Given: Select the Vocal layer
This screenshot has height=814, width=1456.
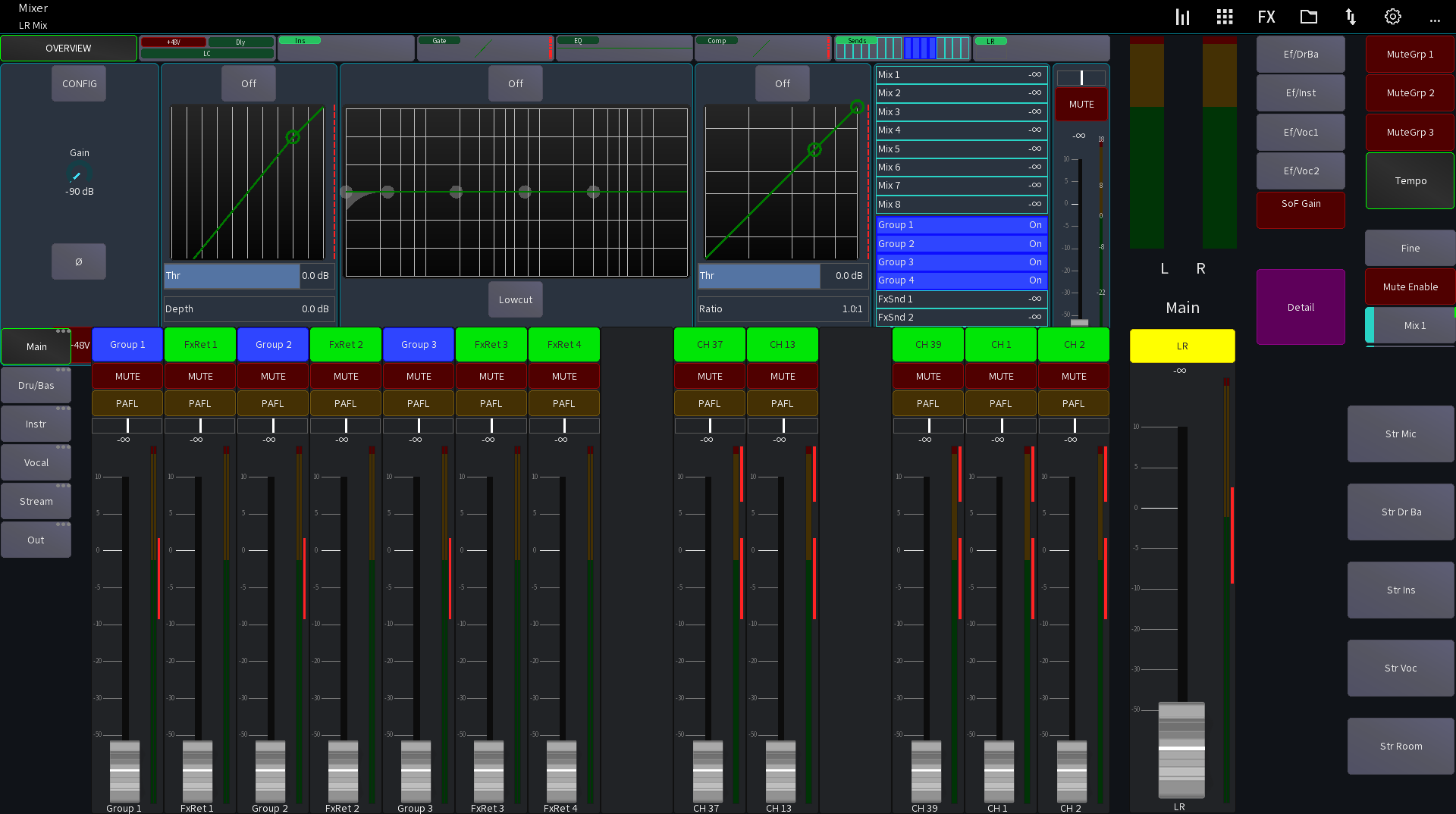Looking at the screenshot, I should 35,462.
